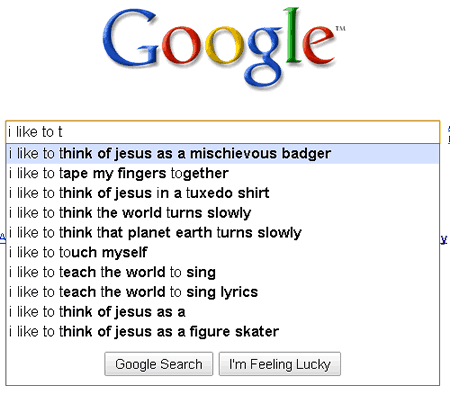Viewport: 450px width, 395px height.
Task: Select suggestion "jesus in a tuxedo shirt"
Action: pos(222,193)
